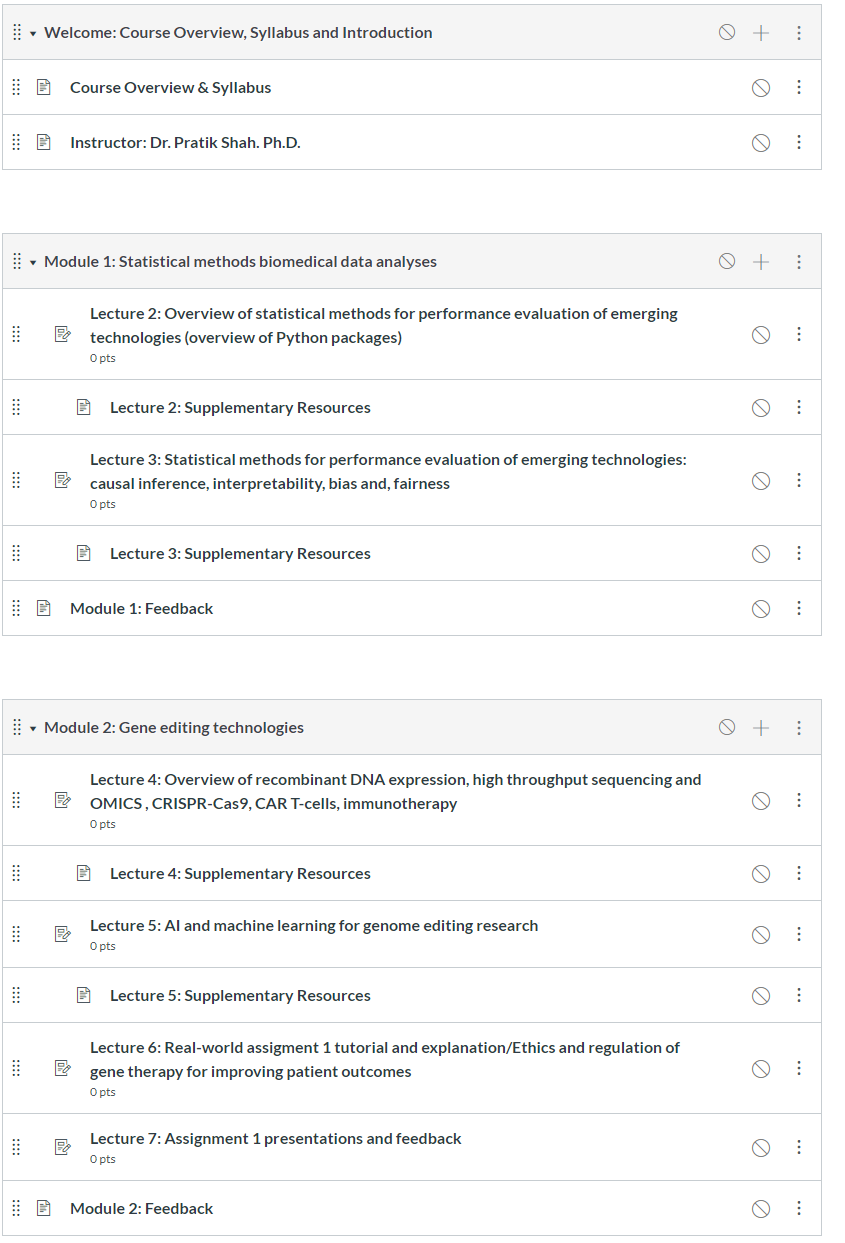Screen dimensions: 845x1243
Task: Collapse the Welcome module section
Action: [x=33, y=33]
